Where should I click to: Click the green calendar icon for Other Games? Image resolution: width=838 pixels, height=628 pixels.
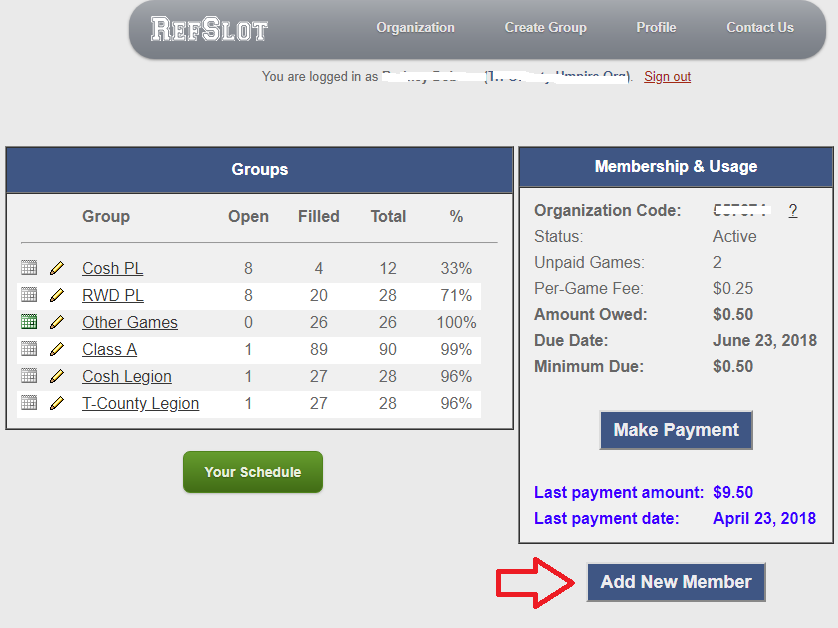(29, 322)
